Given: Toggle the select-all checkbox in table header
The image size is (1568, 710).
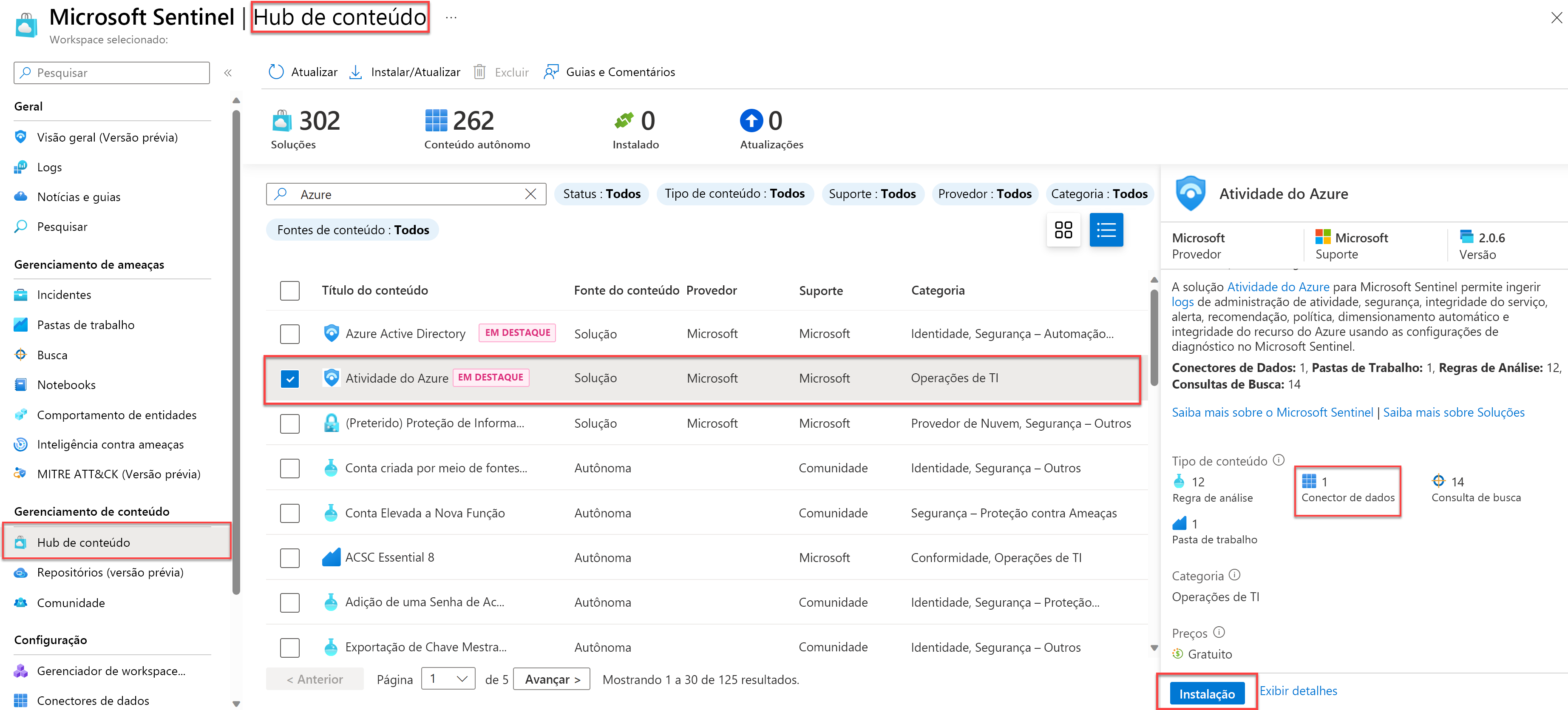Looking at the screenshot, I should (290, 290).
